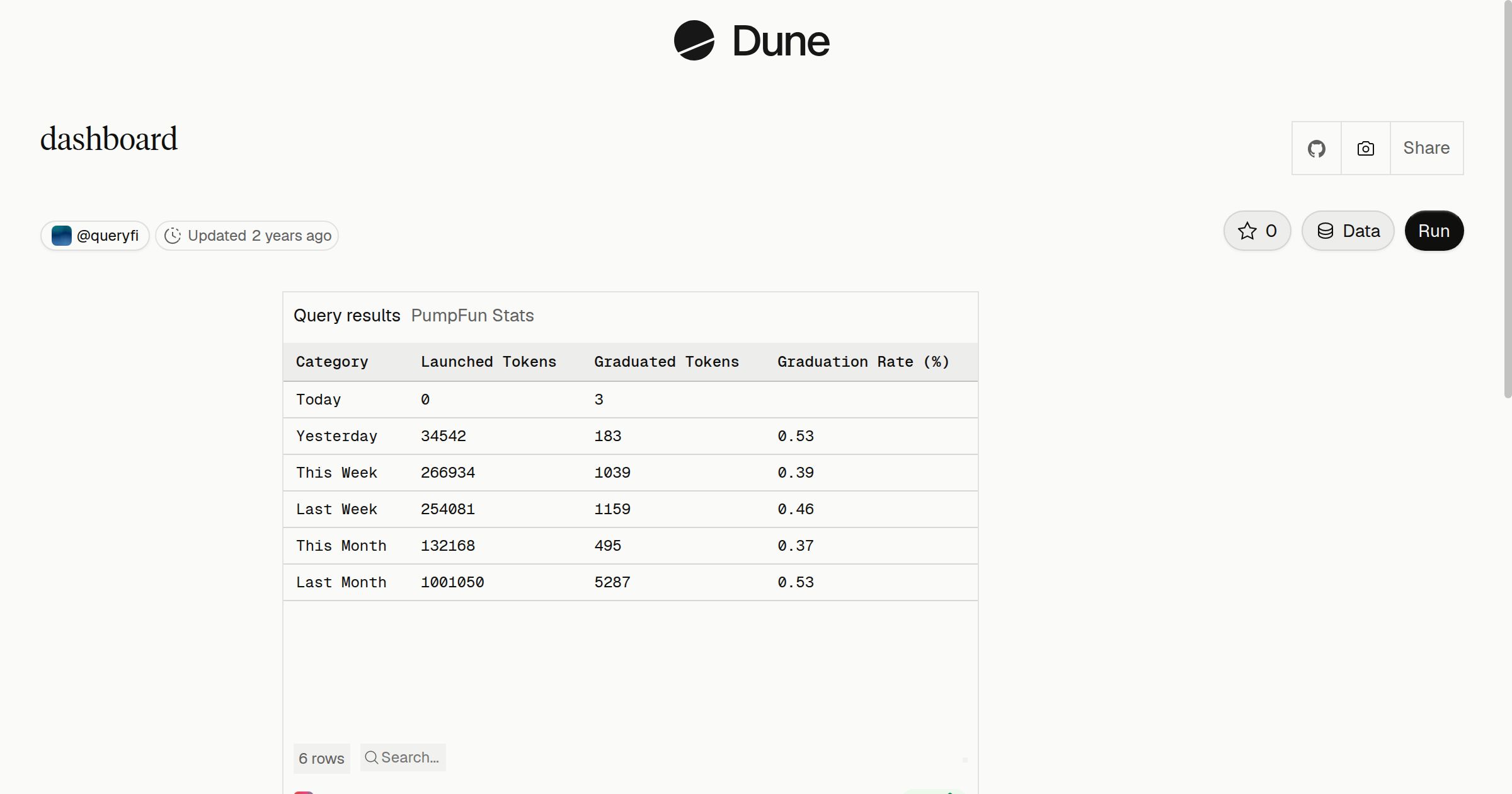Click the black Run button

(1434, 231)
